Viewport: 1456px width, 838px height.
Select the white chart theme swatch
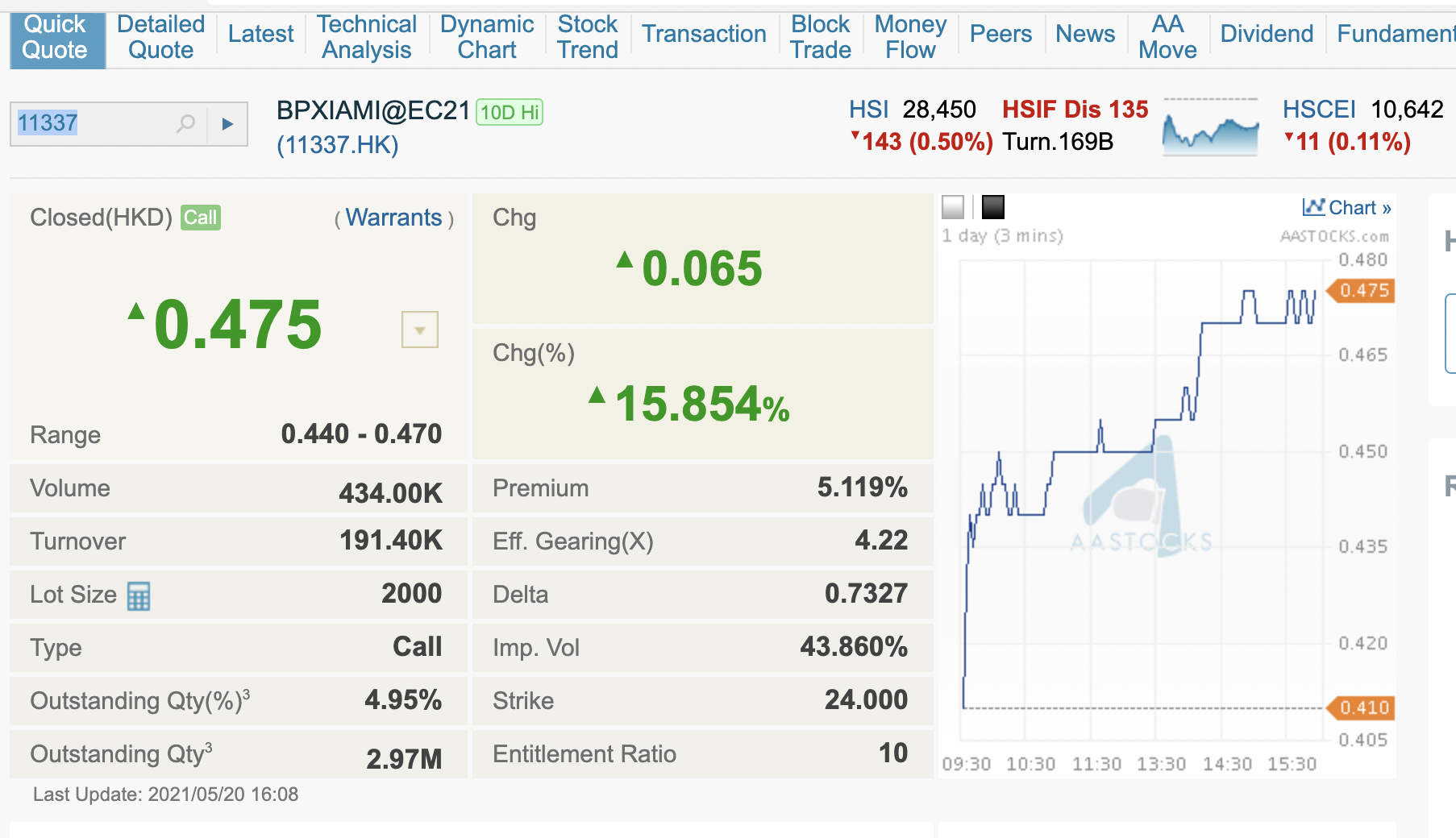[953, 207]
